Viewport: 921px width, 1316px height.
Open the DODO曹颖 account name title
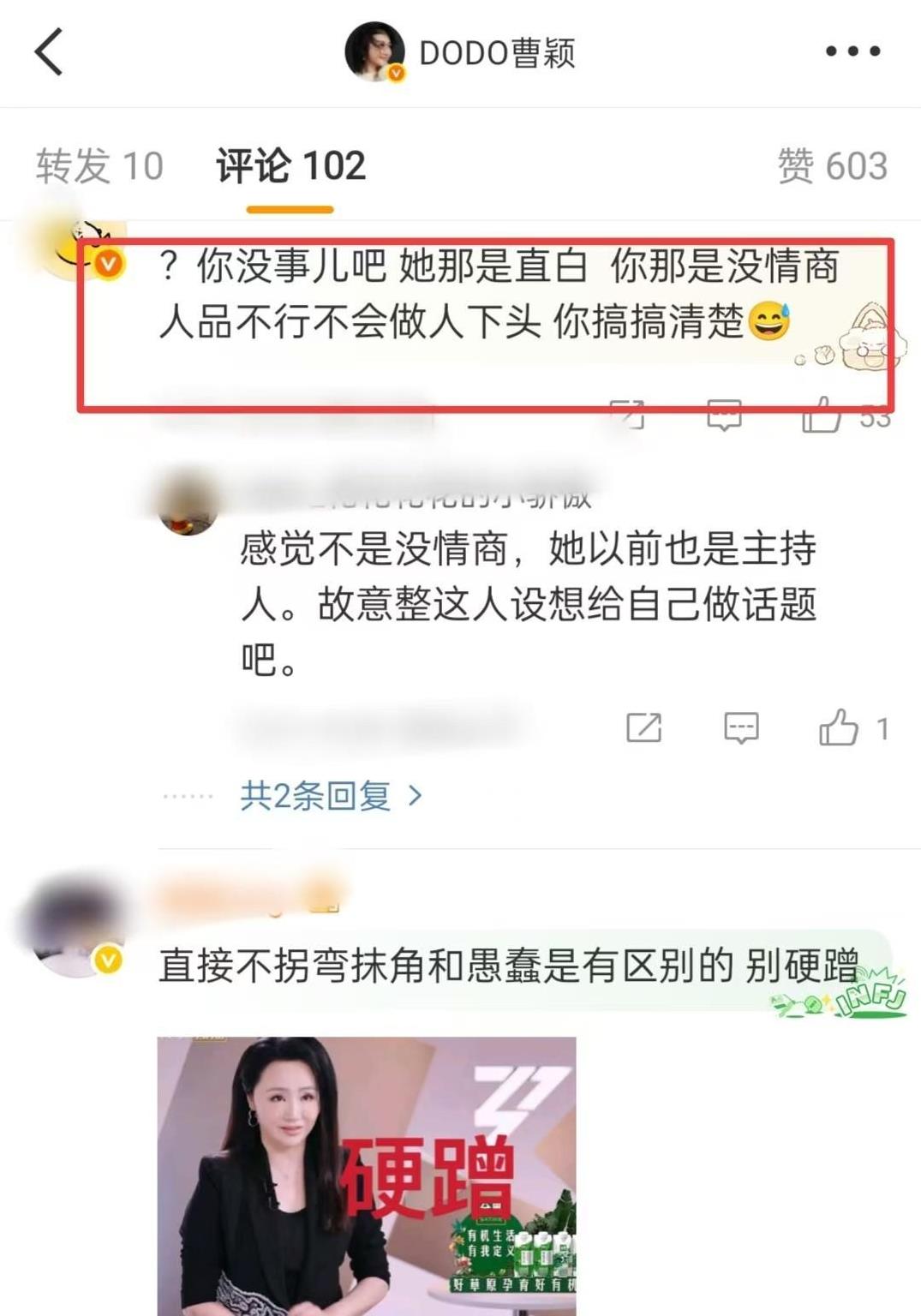497,53
